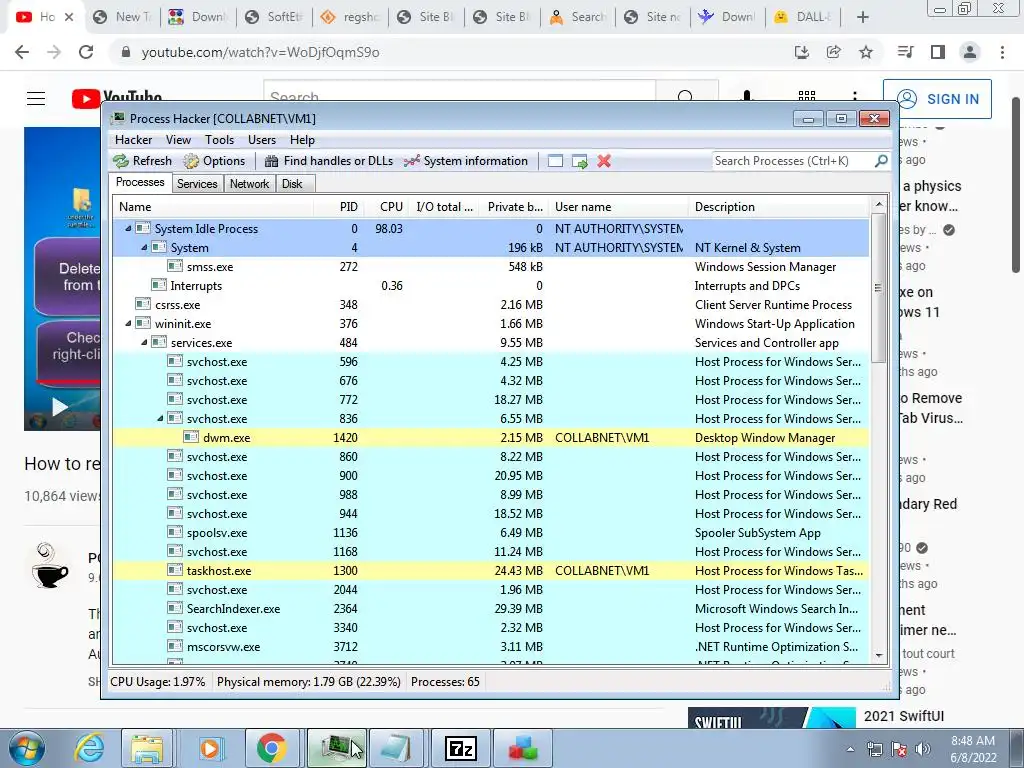Select the smss.exe process row
The width and height of the screenshot is (1024, 768).
tap(491, 266)
